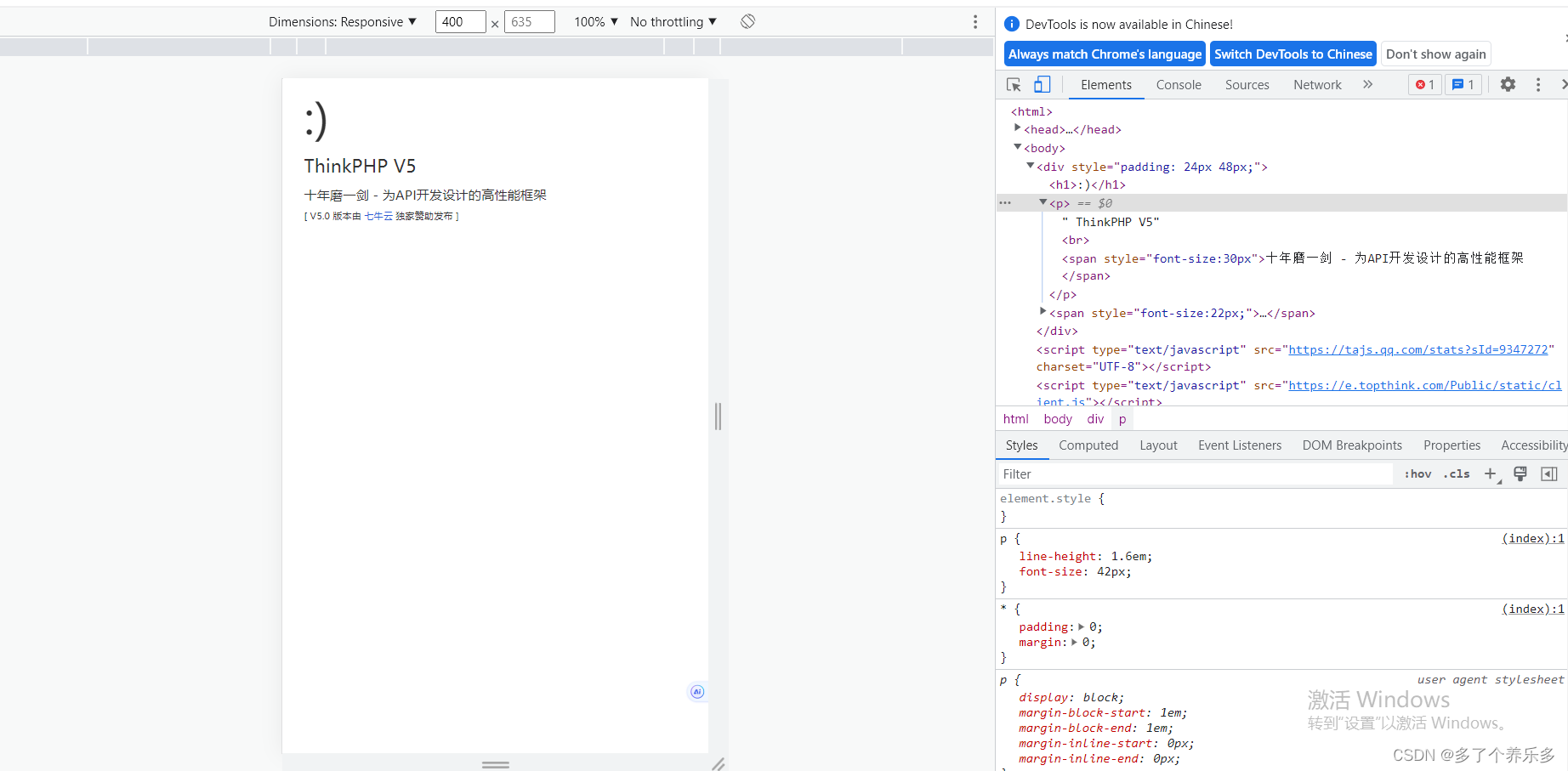Screen dimensions: 1568x771
Task: Click the ellipsis beside the selected p node
Action: point(1005,203)
